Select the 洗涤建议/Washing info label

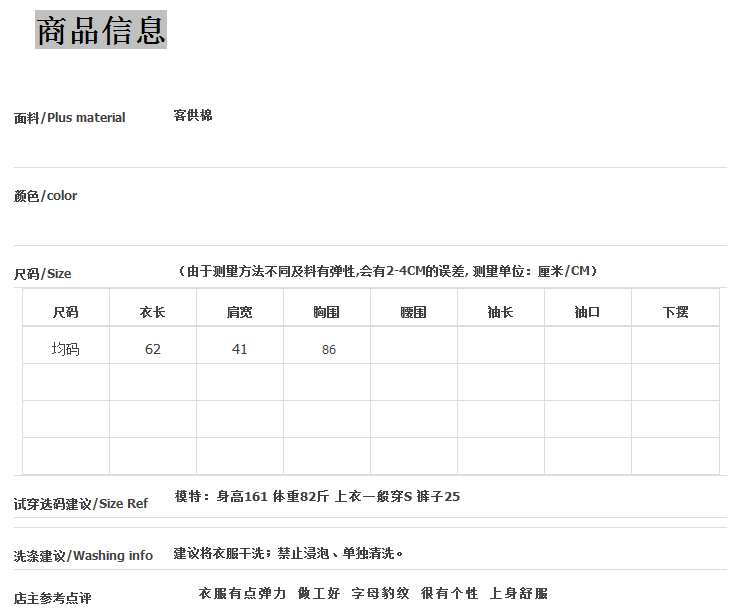pyautogui.click(x=84, y=556)
